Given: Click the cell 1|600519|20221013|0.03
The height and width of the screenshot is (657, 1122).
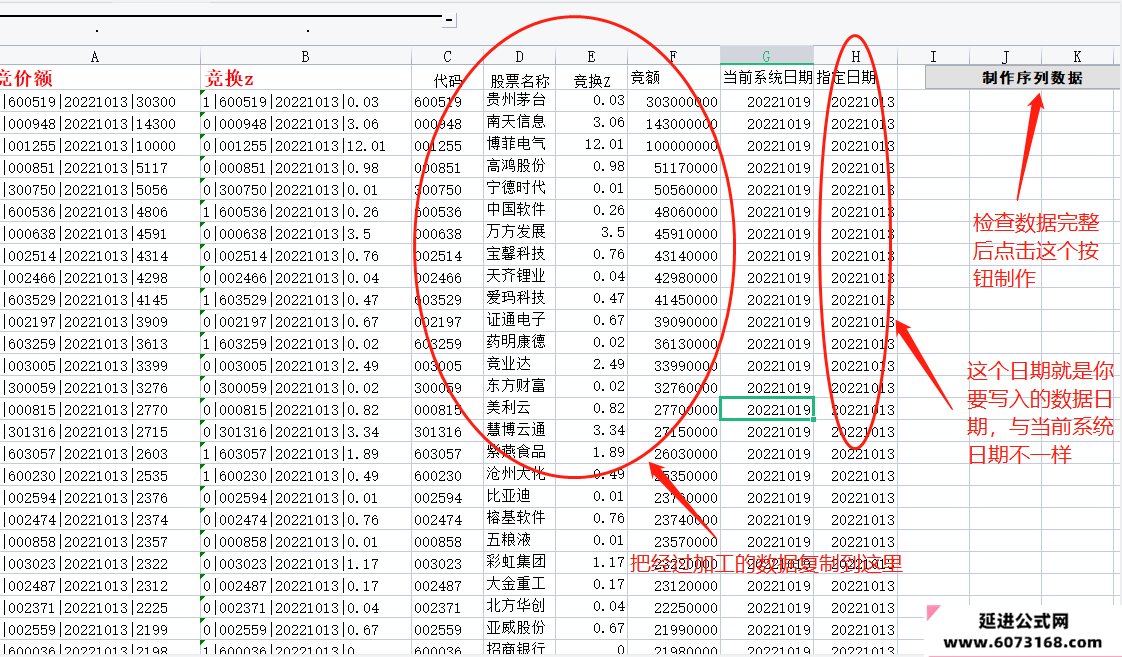Looking at the screenshot, I should (x=306, y=102).
